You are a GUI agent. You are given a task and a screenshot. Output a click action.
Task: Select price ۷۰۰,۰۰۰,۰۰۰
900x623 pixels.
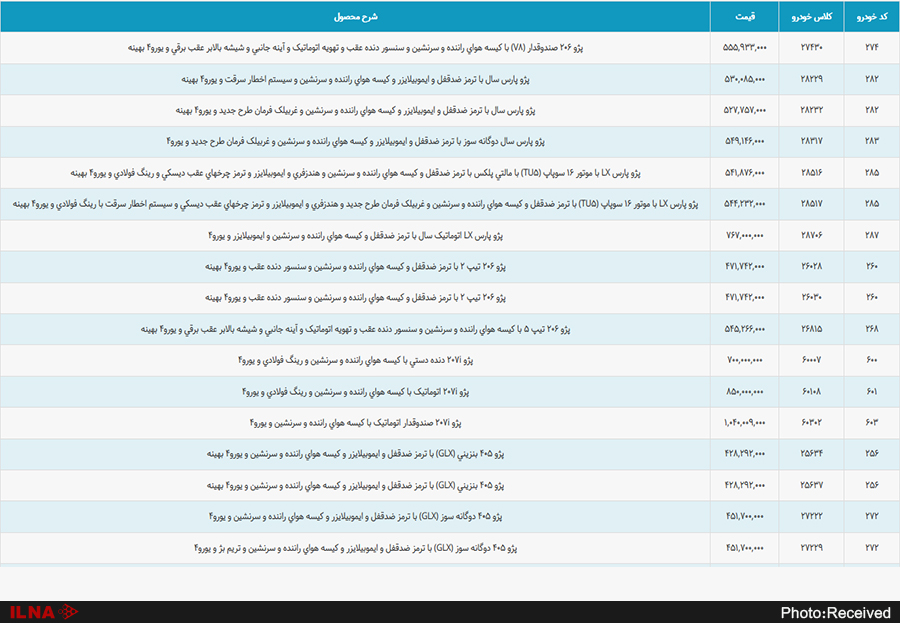(x=744, y=360)
